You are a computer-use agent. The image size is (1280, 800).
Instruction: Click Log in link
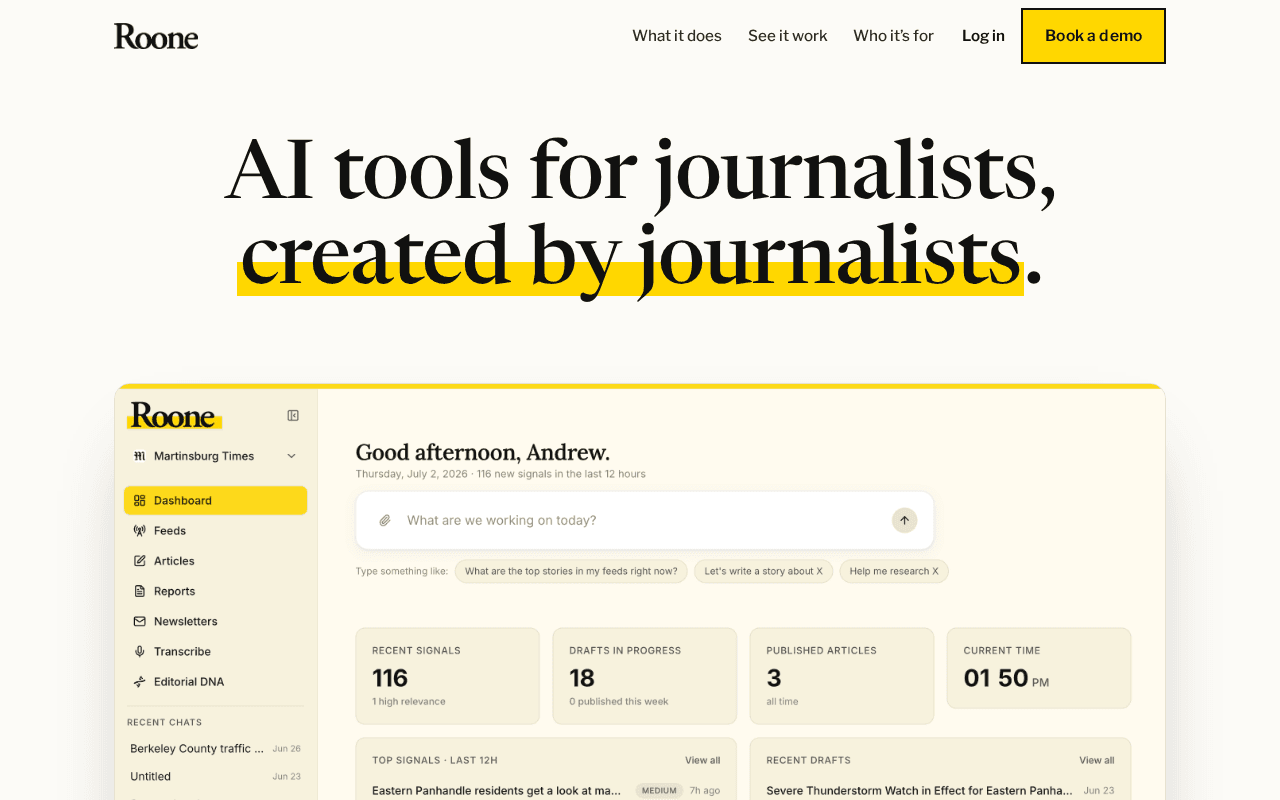(x=983, y=36)
